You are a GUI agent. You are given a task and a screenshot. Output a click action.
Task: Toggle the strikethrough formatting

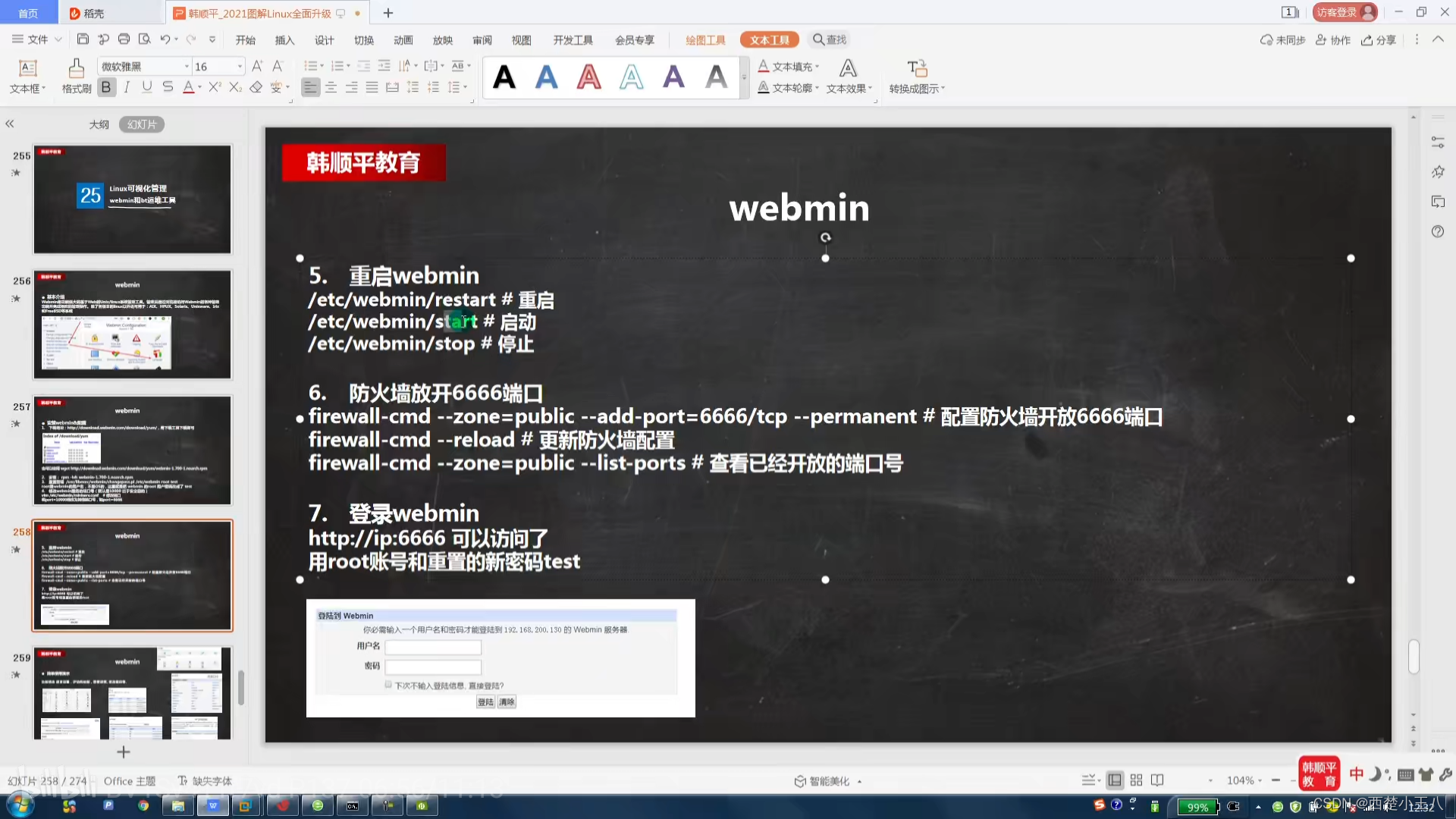point(167,87)
